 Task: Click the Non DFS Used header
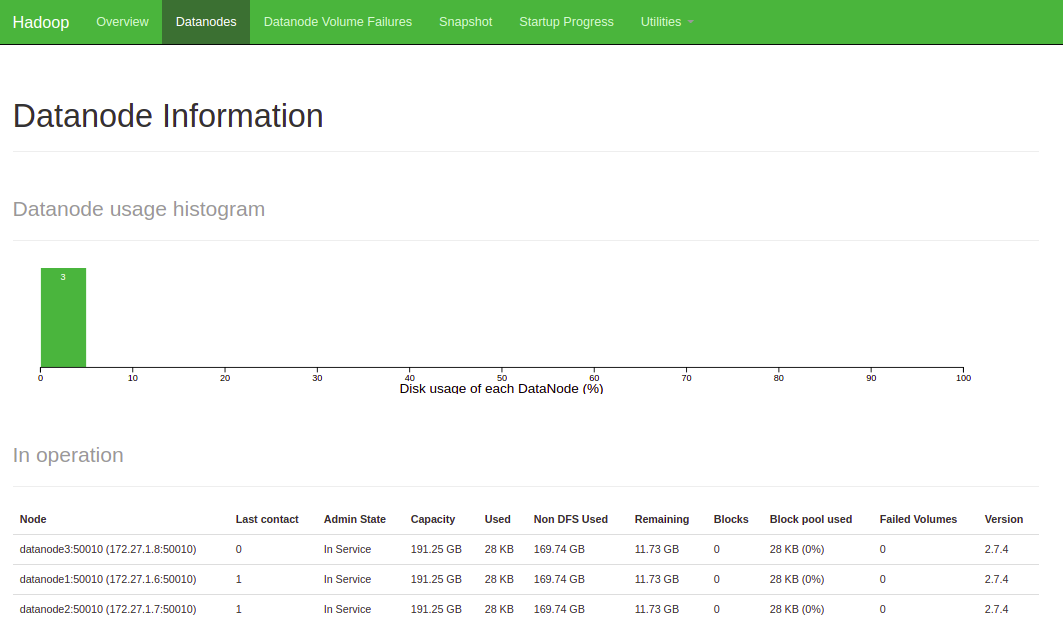tap(570, 519)
